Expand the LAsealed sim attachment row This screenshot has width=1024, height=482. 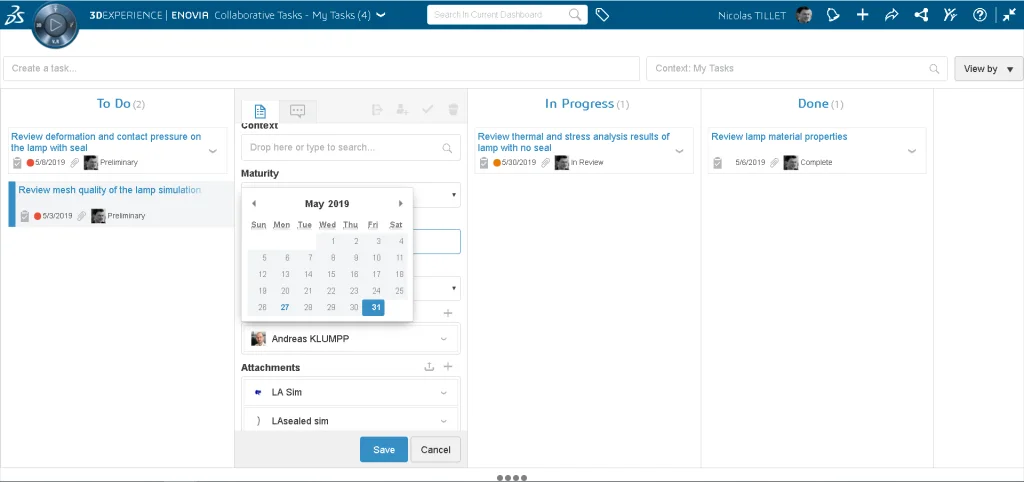coord(444,421)
